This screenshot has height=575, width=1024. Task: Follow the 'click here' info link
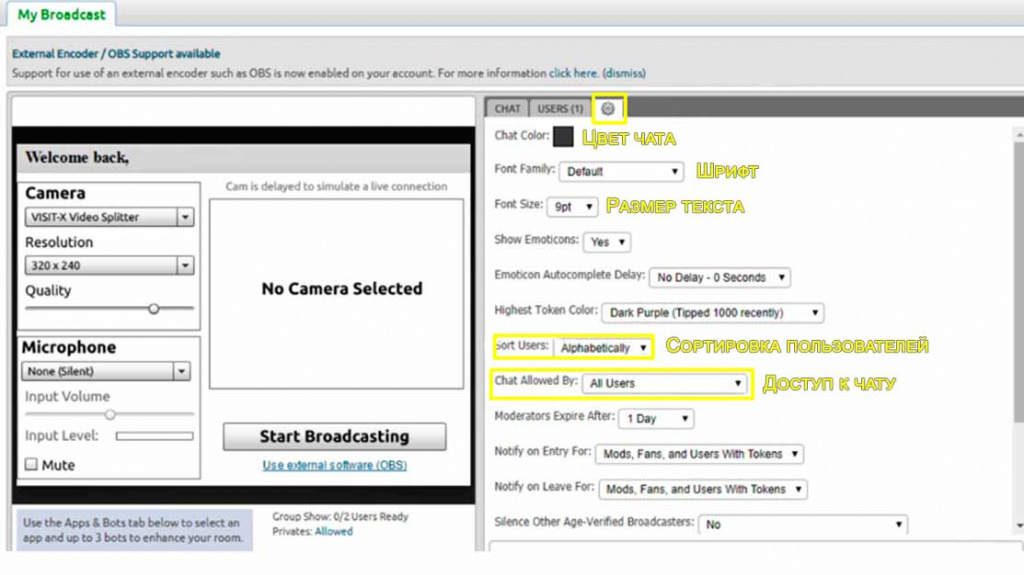click(573, 73)
